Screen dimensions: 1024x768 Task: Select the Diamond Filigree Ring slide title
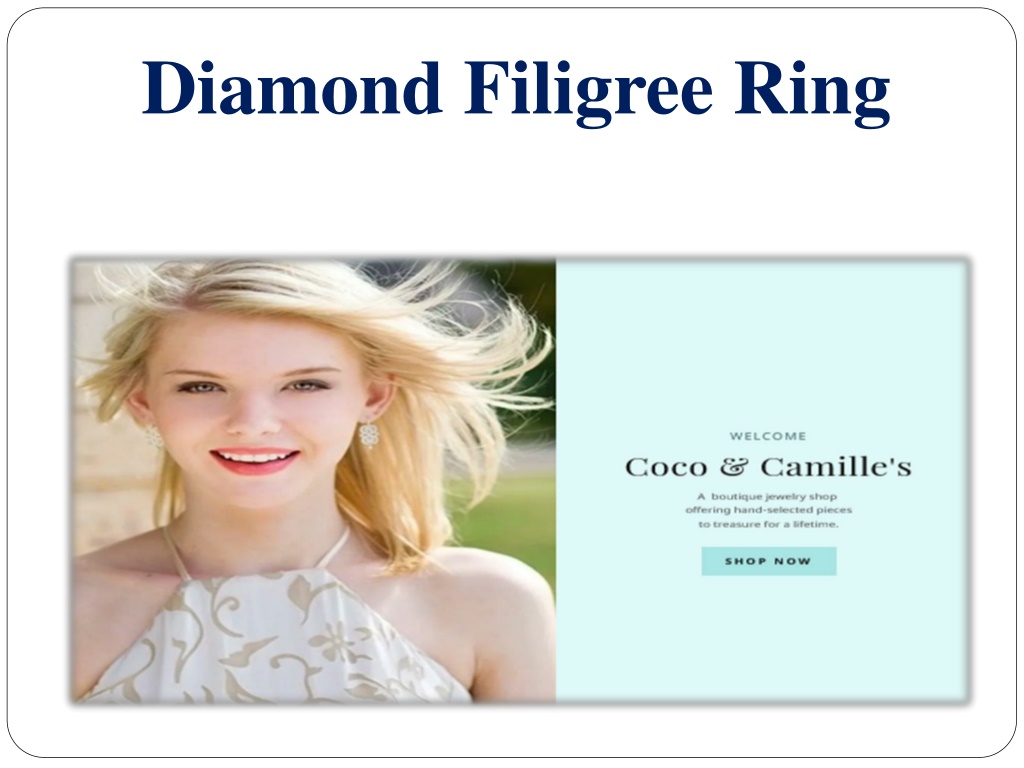(516, 89)
